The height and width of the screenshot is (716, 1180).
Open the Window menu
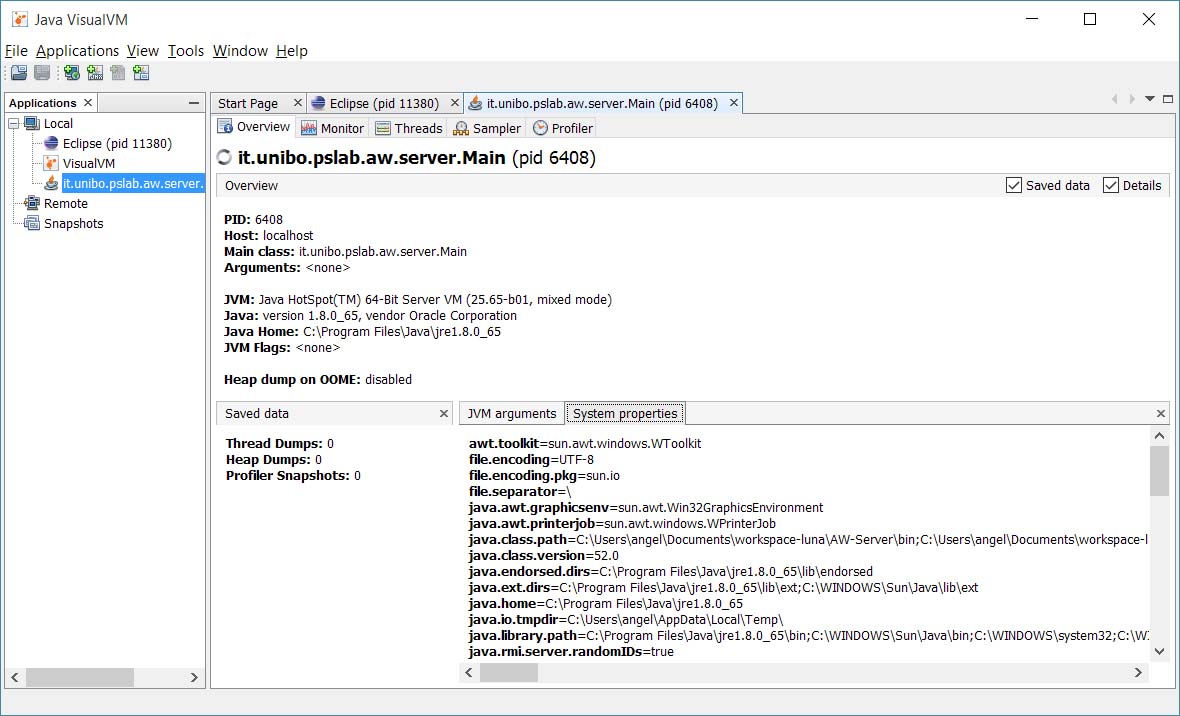tap(240, 50)
